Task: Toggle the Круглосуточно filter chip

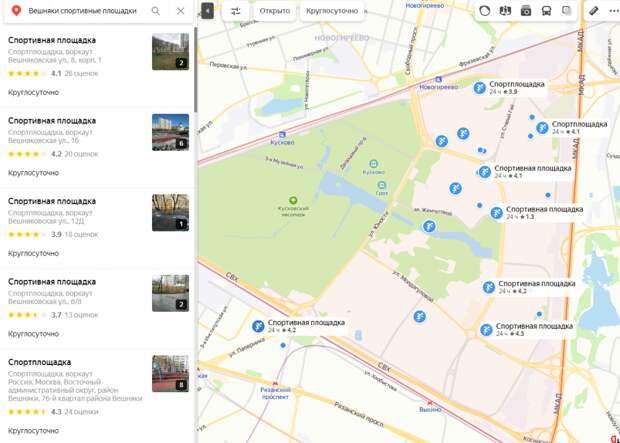Action: tap(332, 11)
